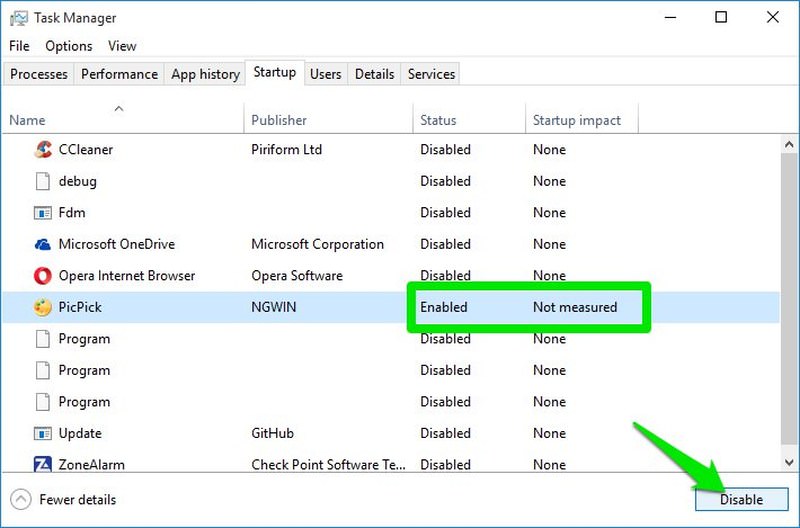The image size is (800, 528).
Task: Click the Check Point Software publisher cell
Action: tap(329, 465)
